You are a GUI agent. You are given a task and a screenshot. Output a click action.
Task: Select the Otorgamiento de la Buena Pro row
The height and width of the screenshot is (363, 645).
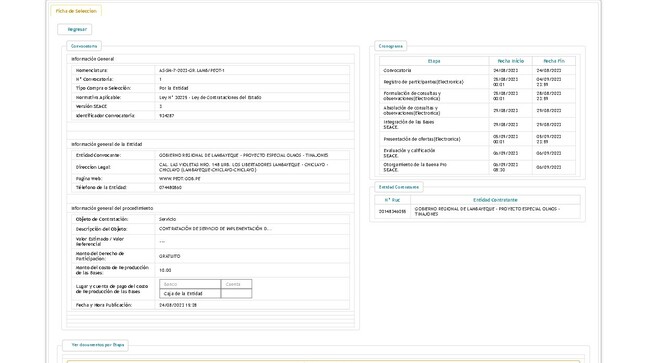tap(477, 167)
